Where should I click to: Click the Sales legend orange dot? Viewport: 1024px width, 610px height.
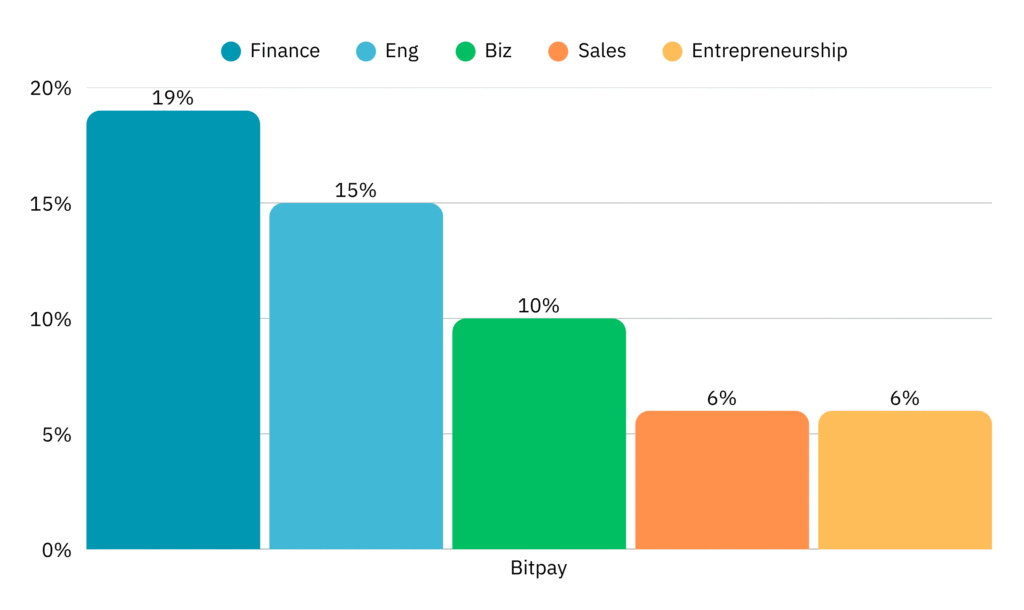pyautogui.click(x=558, y=51)
